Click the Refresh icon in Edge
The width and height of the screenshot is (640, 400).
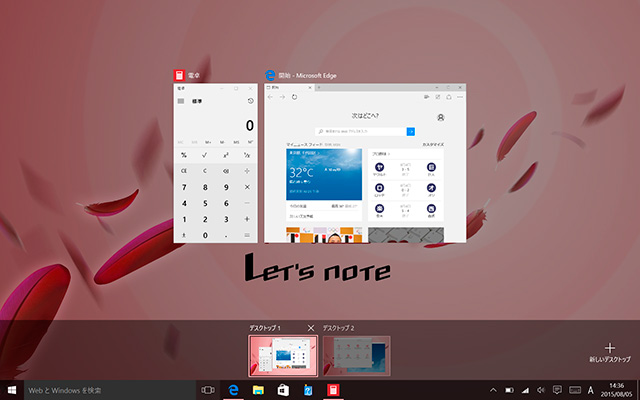[294, 97]
